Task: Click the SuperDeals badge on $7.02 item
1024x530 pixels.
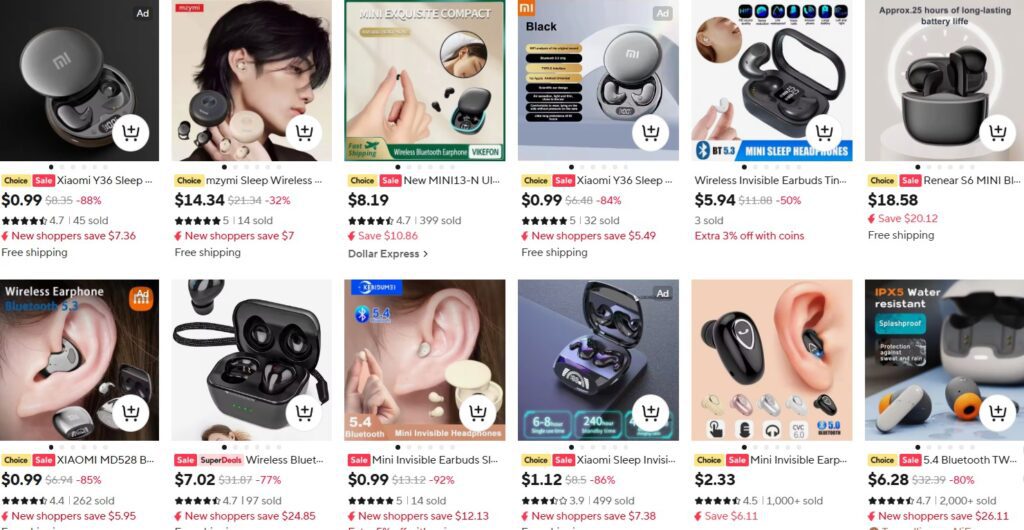Action: pos(221,460)
